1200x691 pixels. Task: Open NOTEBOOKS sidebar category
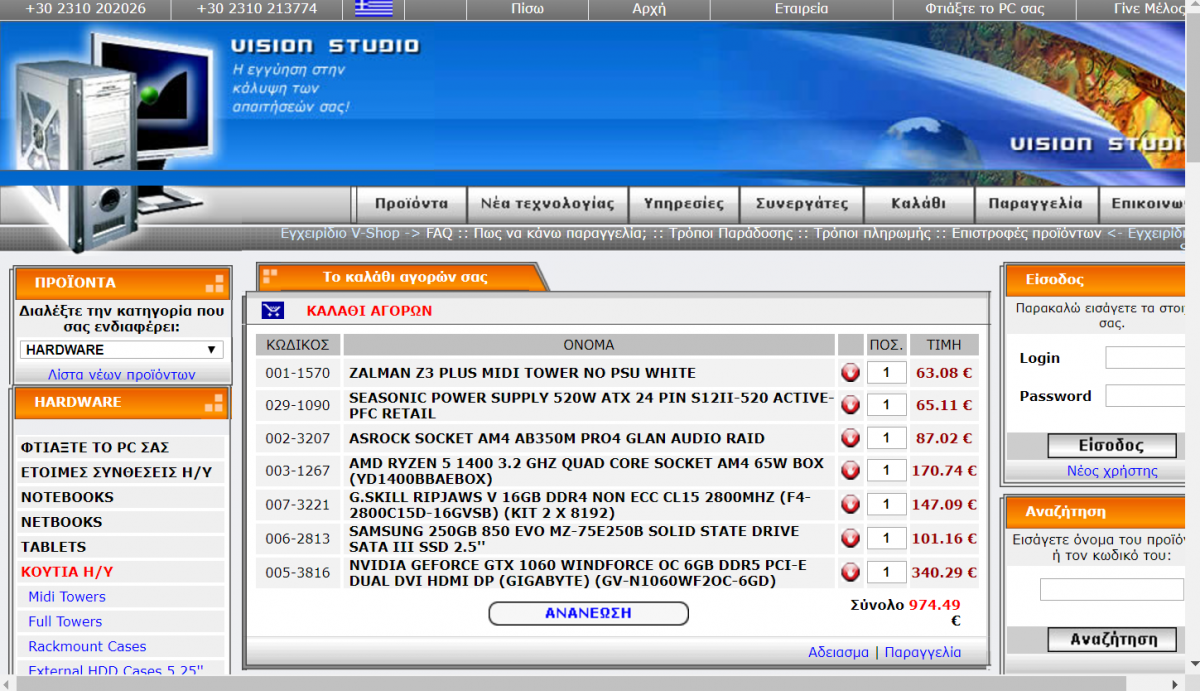click(67, 497)
